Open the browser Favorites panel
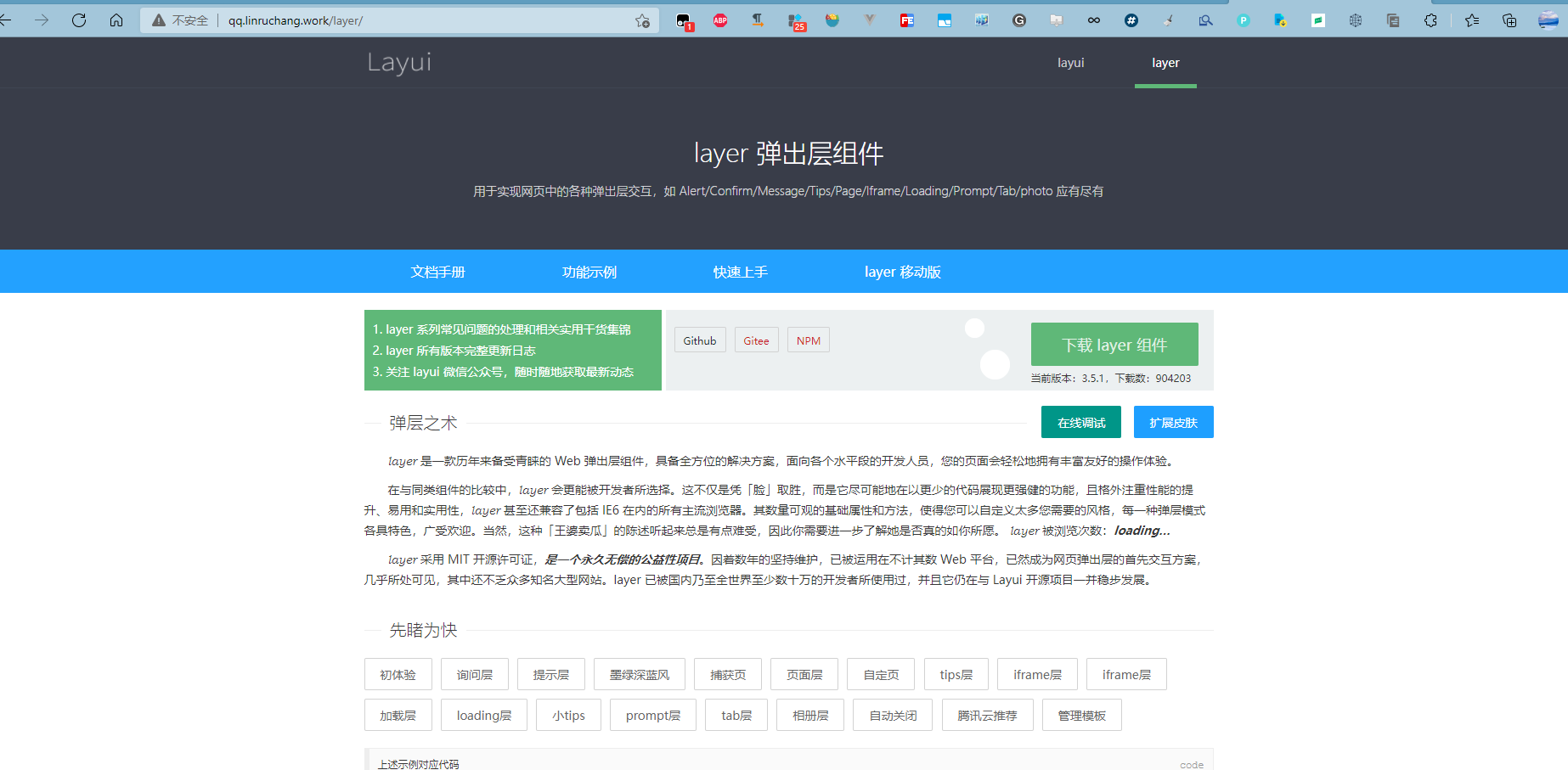This screenshot has height=770, width=1568. [1470, 20]
